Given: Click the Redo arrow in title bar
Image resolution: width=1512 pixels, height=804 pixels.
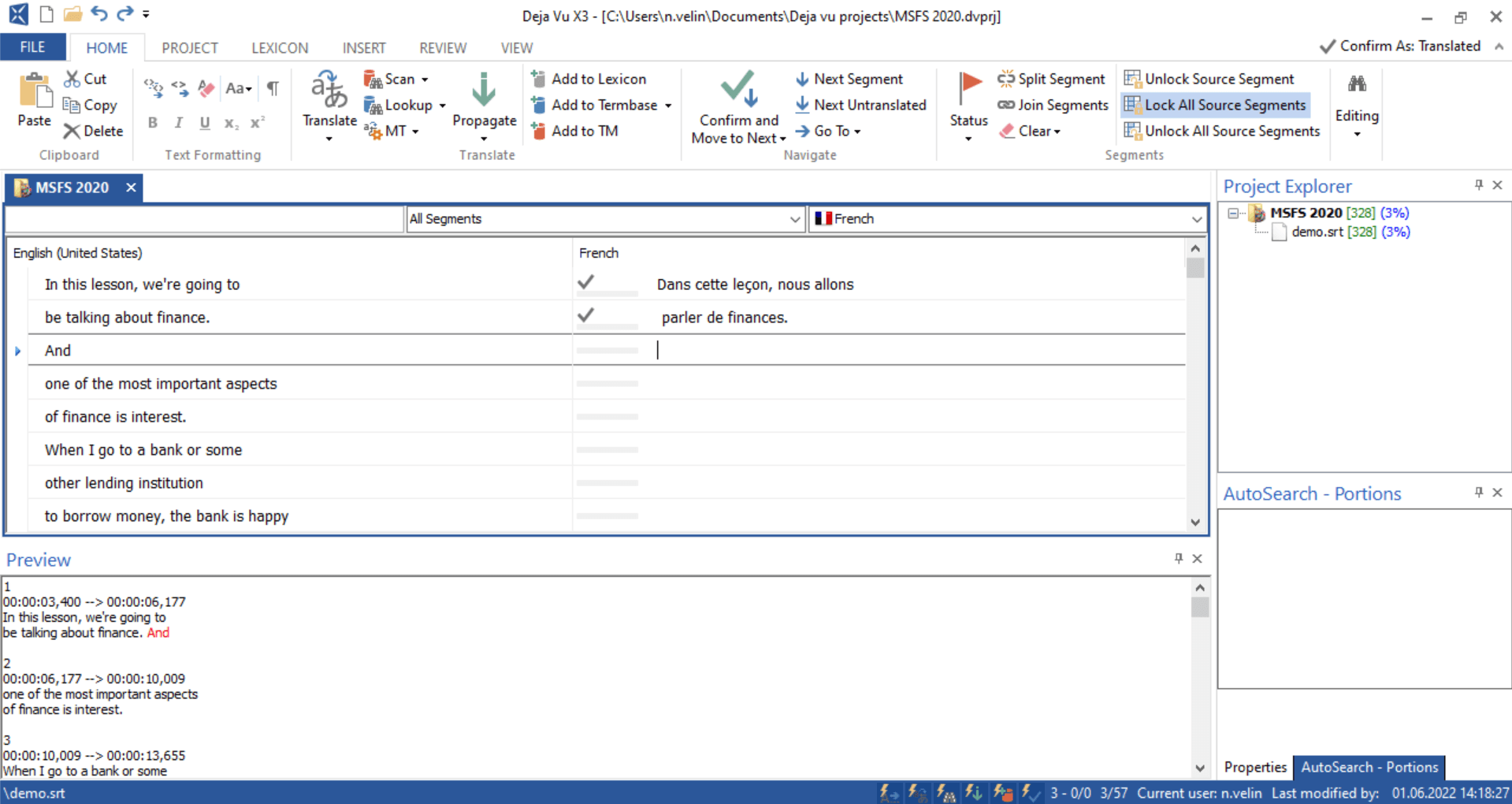Looking at the screenshot, I should click(124, 13).
